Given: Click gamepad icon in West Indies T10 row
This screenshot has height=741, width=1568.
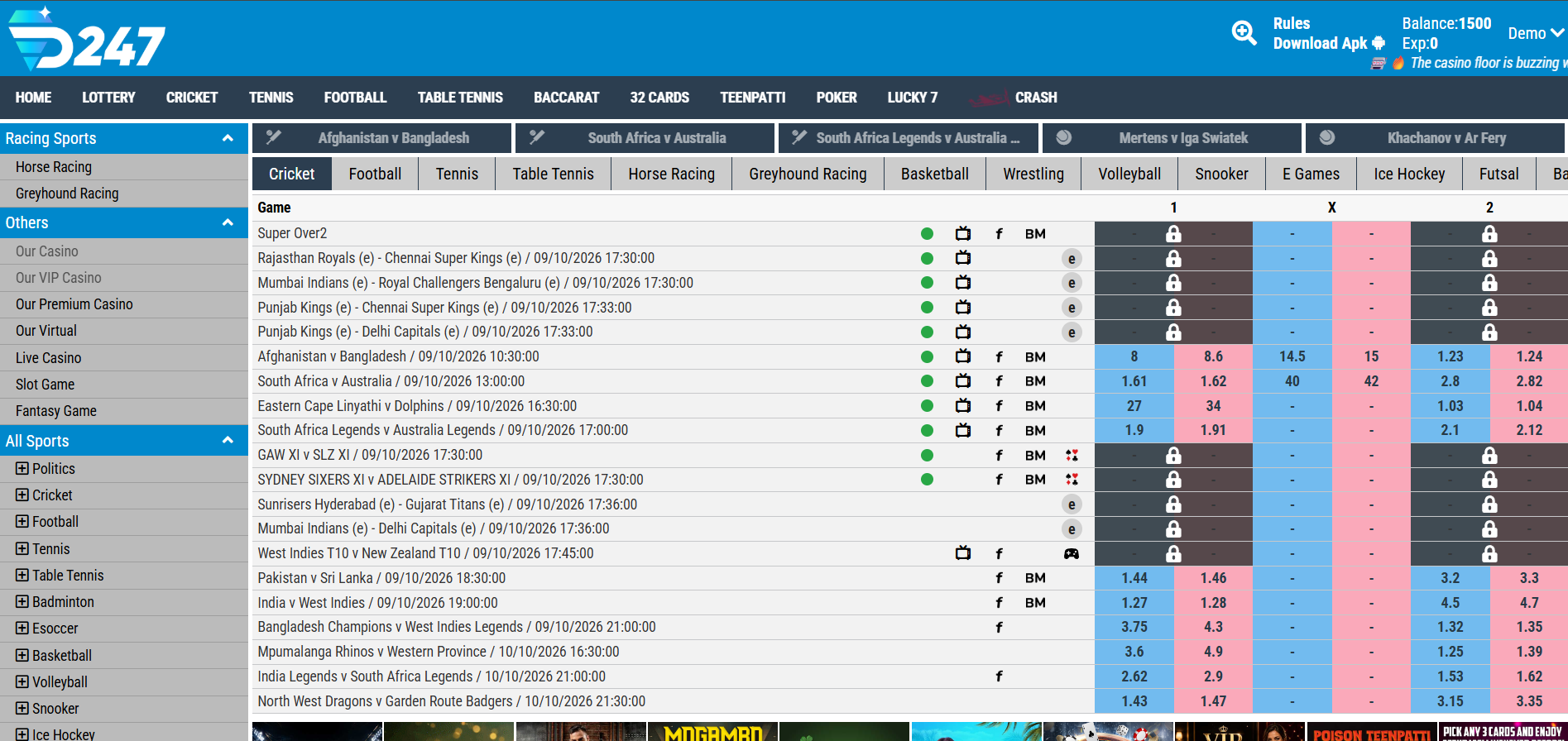Looking at the screenshot, I should pos(1072,553).
